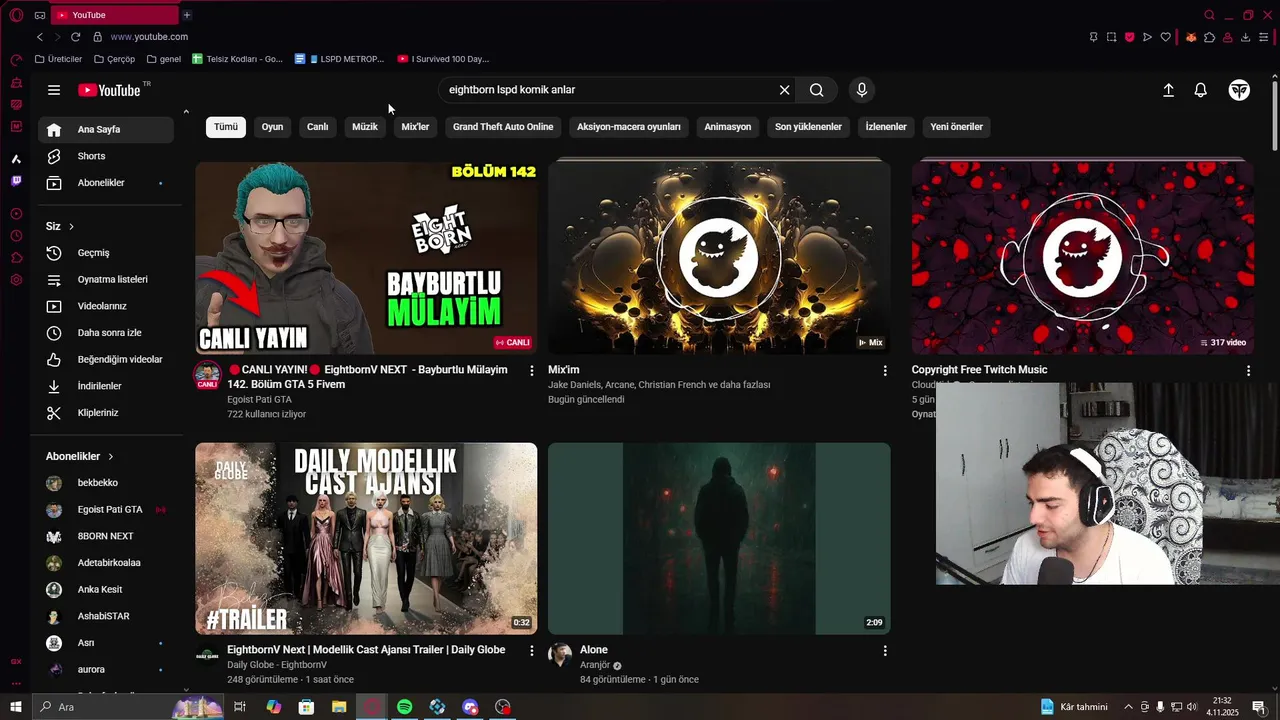Select the Oyun filter chip

(x=272, y=127)
